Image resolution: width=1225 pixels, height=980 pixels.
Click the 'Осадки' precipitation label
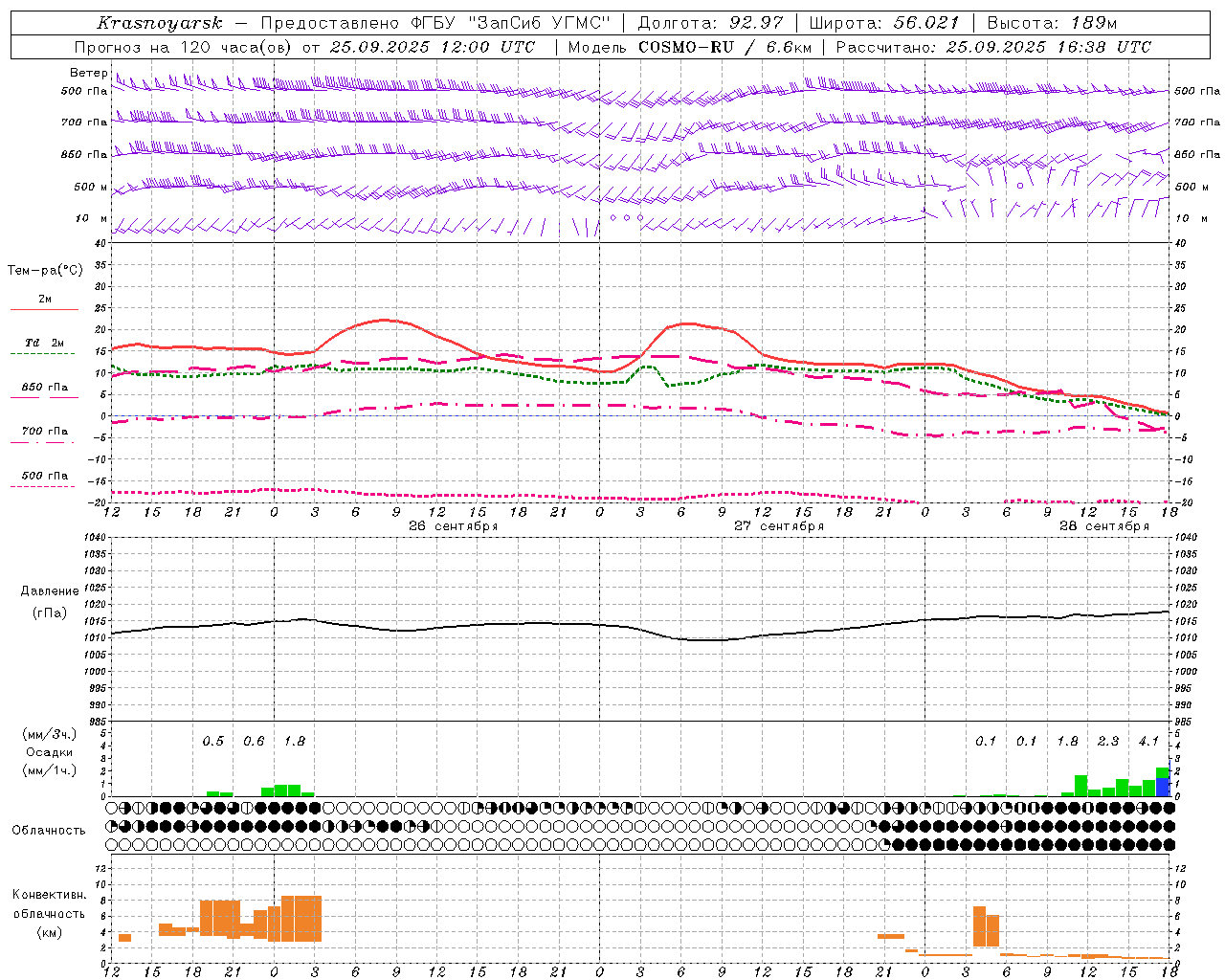coord(49,752)
